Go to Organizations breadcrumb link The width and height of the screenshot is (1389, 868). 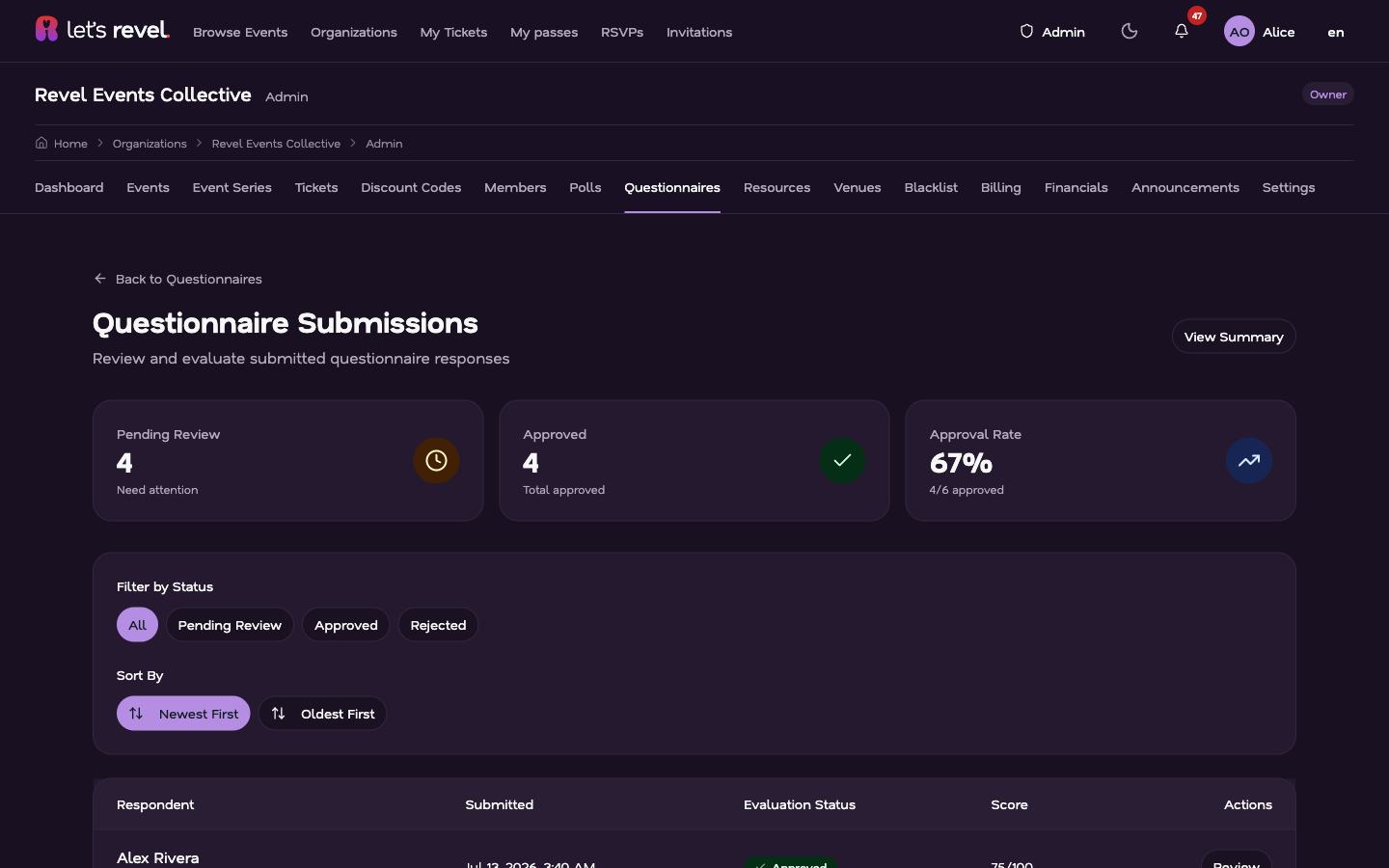coord(150,144)
